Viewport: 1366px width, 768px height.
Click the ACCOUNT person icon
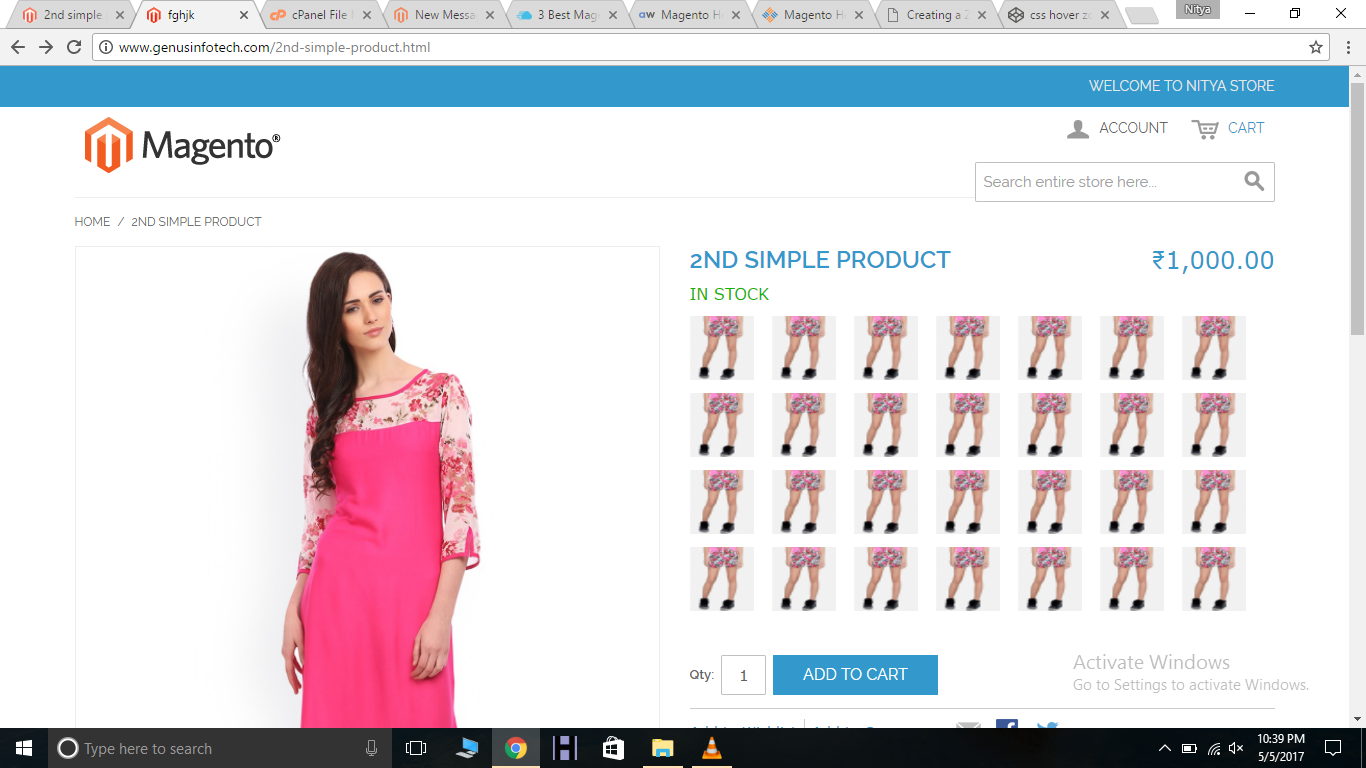1077,128
